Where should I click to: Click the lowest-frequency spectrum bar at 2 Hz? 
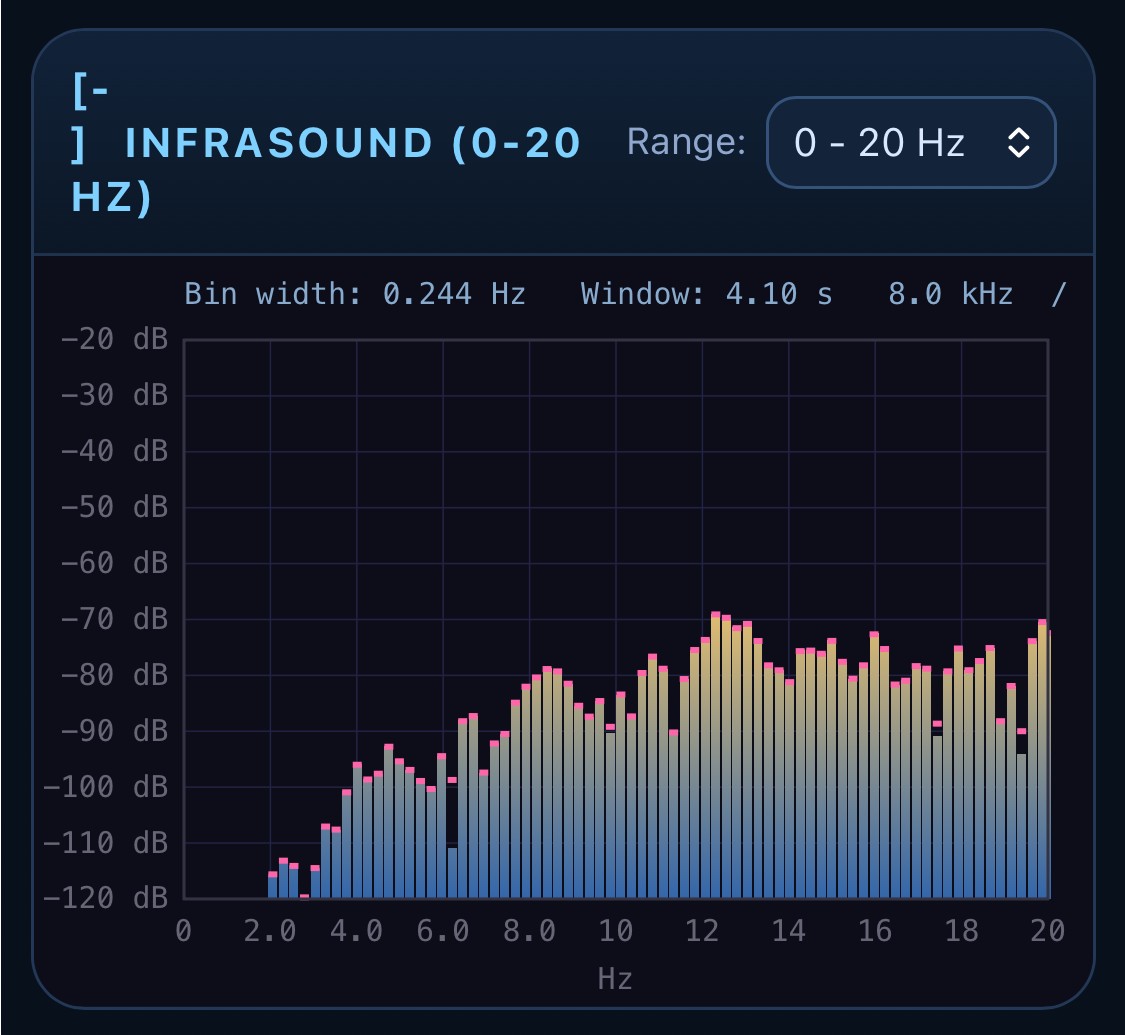[273, 885]
